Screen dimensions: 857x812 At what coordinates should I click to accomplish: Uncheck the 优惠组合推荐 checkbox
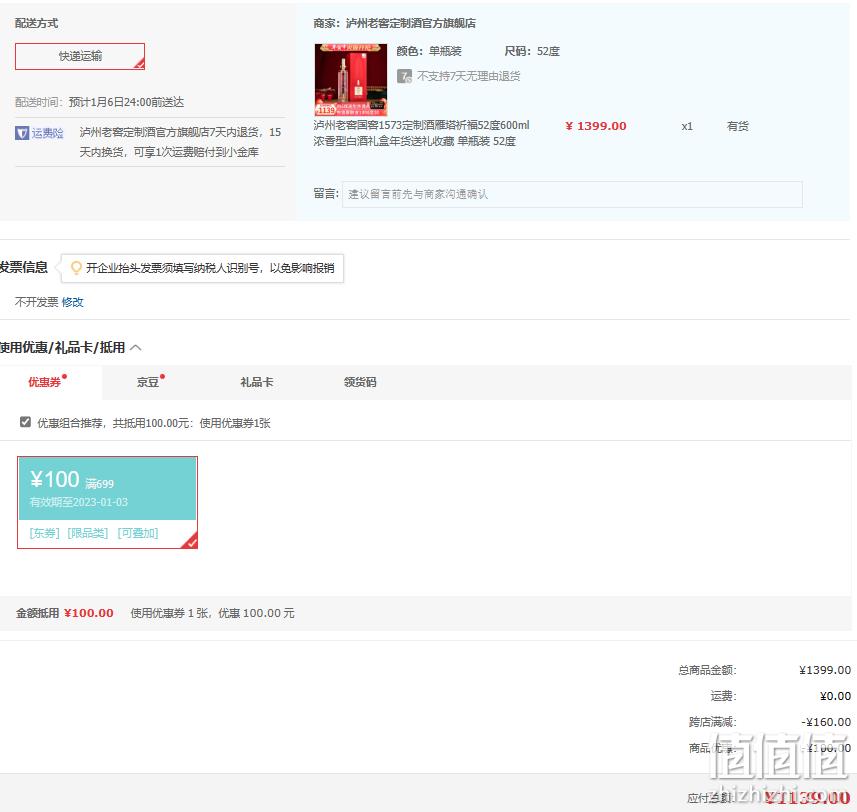[x=25, y=422]
